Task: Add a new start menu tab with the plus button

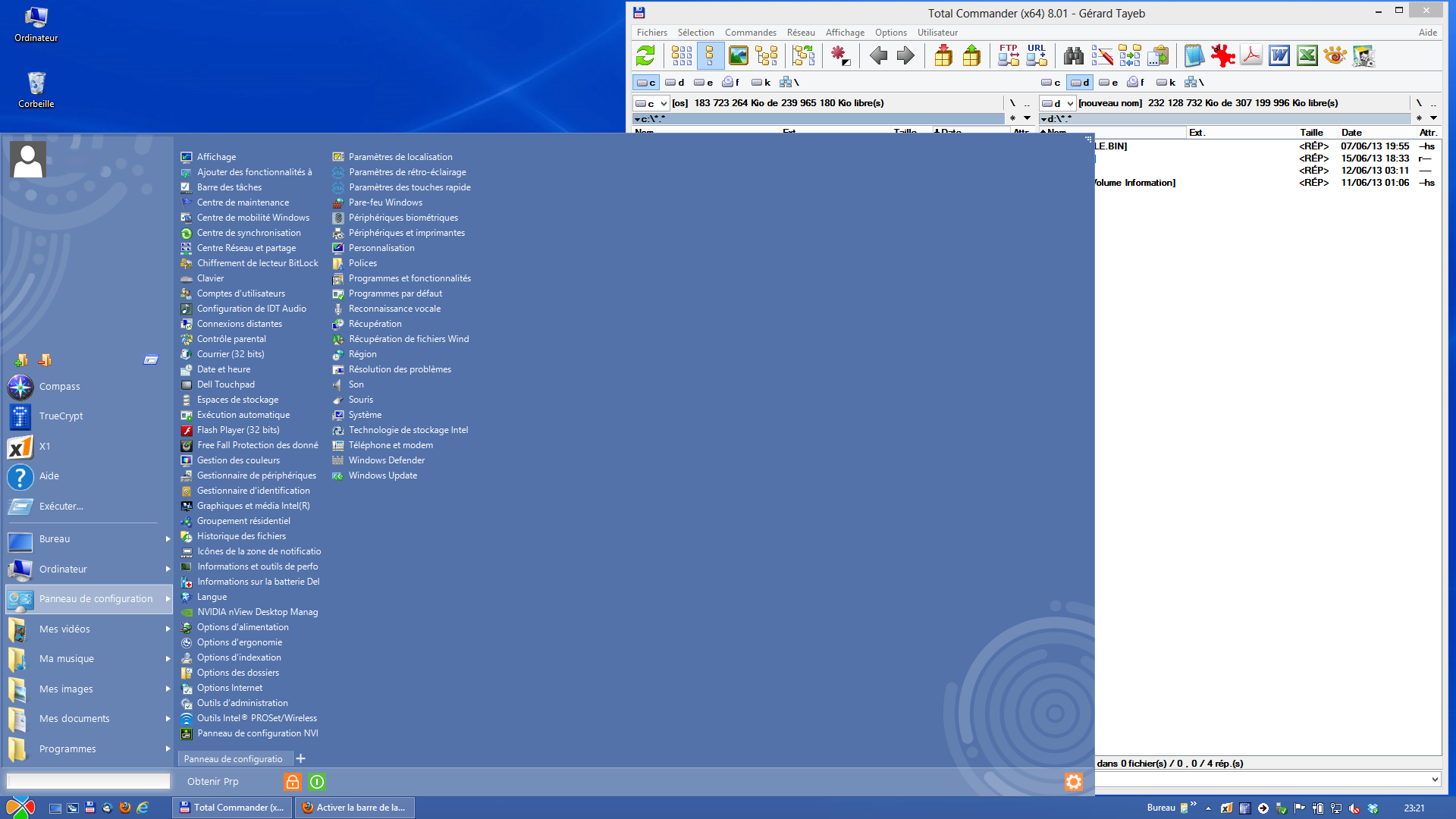Action: click(x=301, y=759)
